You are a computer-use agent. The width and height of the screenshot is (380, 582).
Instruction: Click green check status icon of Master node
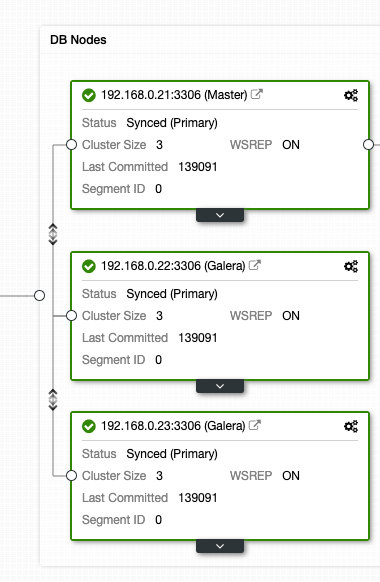(x=89, y=95)
